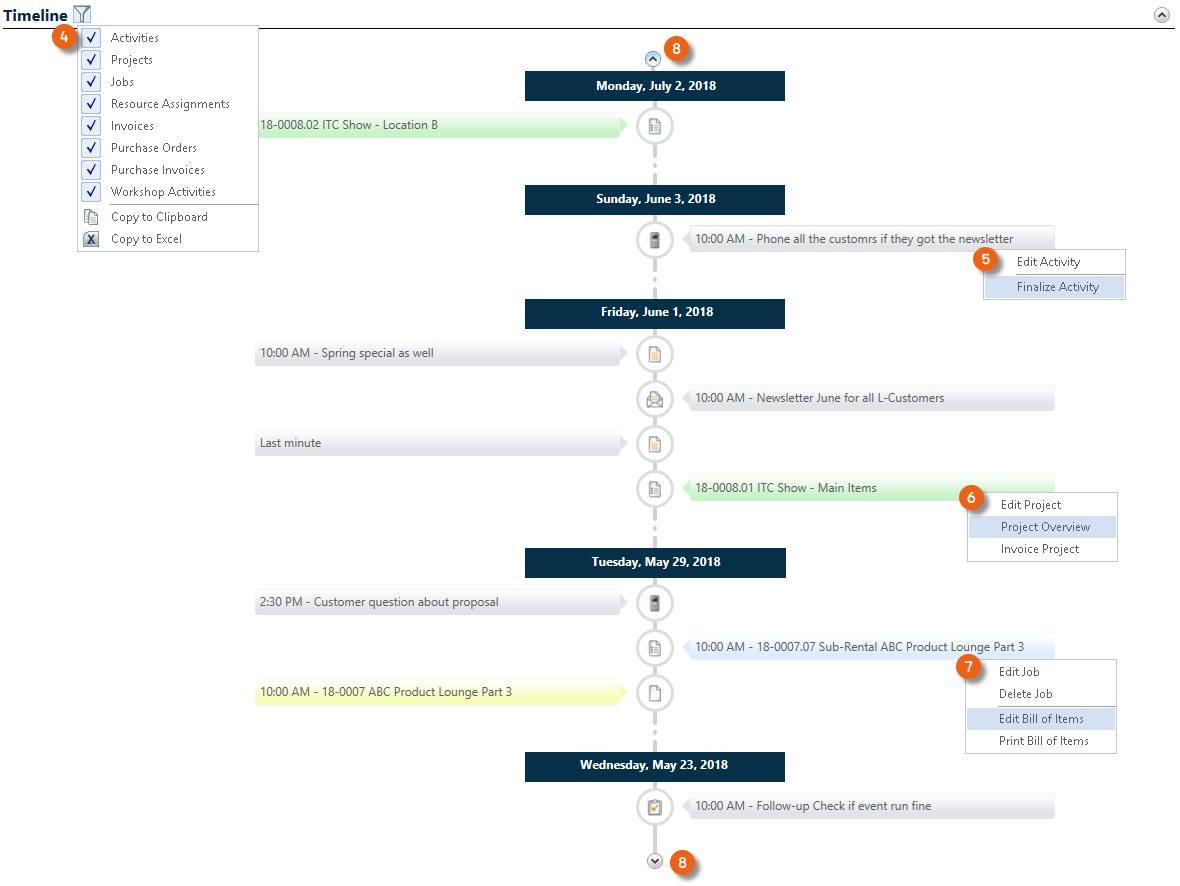Click the Timeline filter funnel icon
Viewport: 1180px width, 886px height.
(x=82, y=15)
